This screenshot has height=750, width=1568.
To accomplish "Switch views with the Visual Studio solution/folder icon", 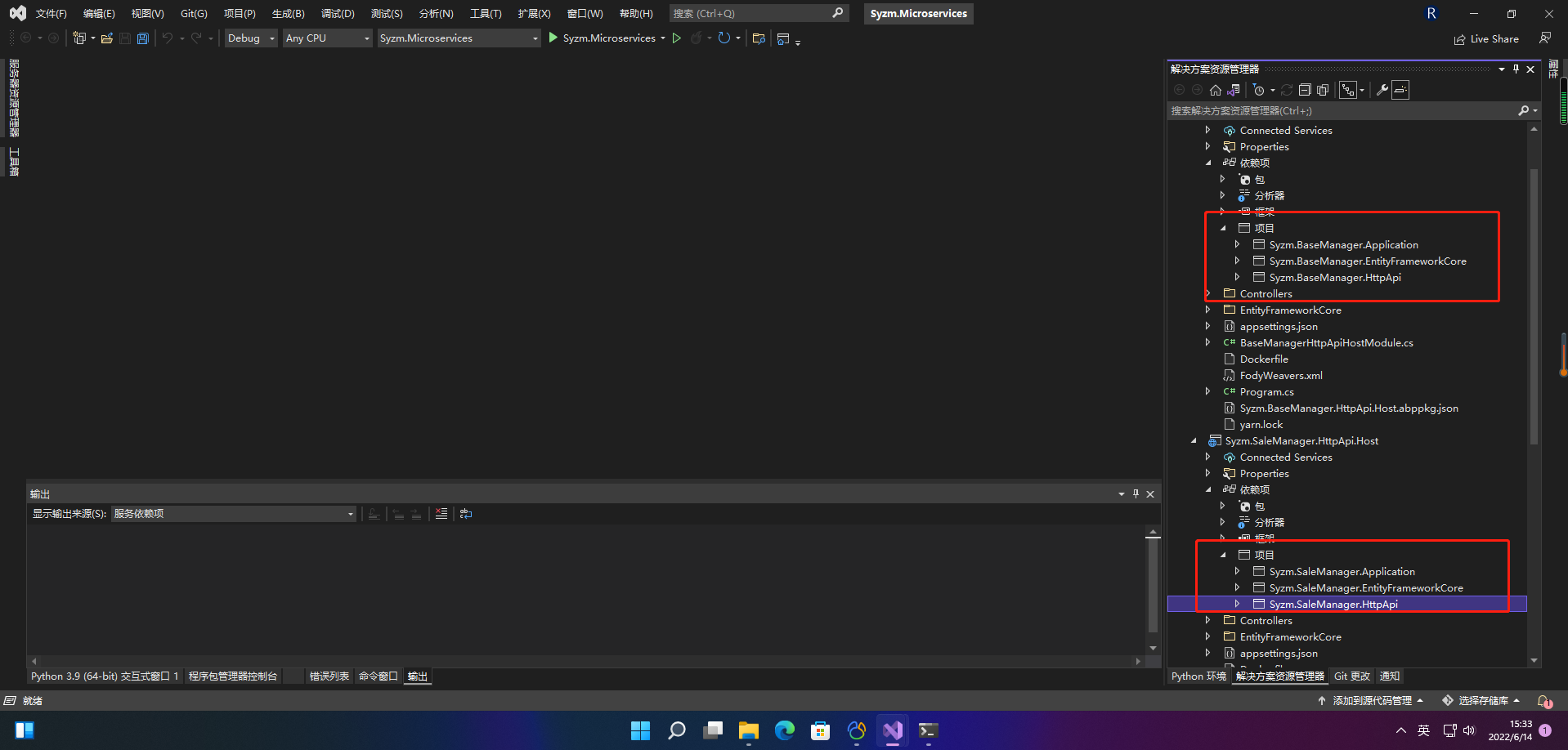I will 1234,90.
